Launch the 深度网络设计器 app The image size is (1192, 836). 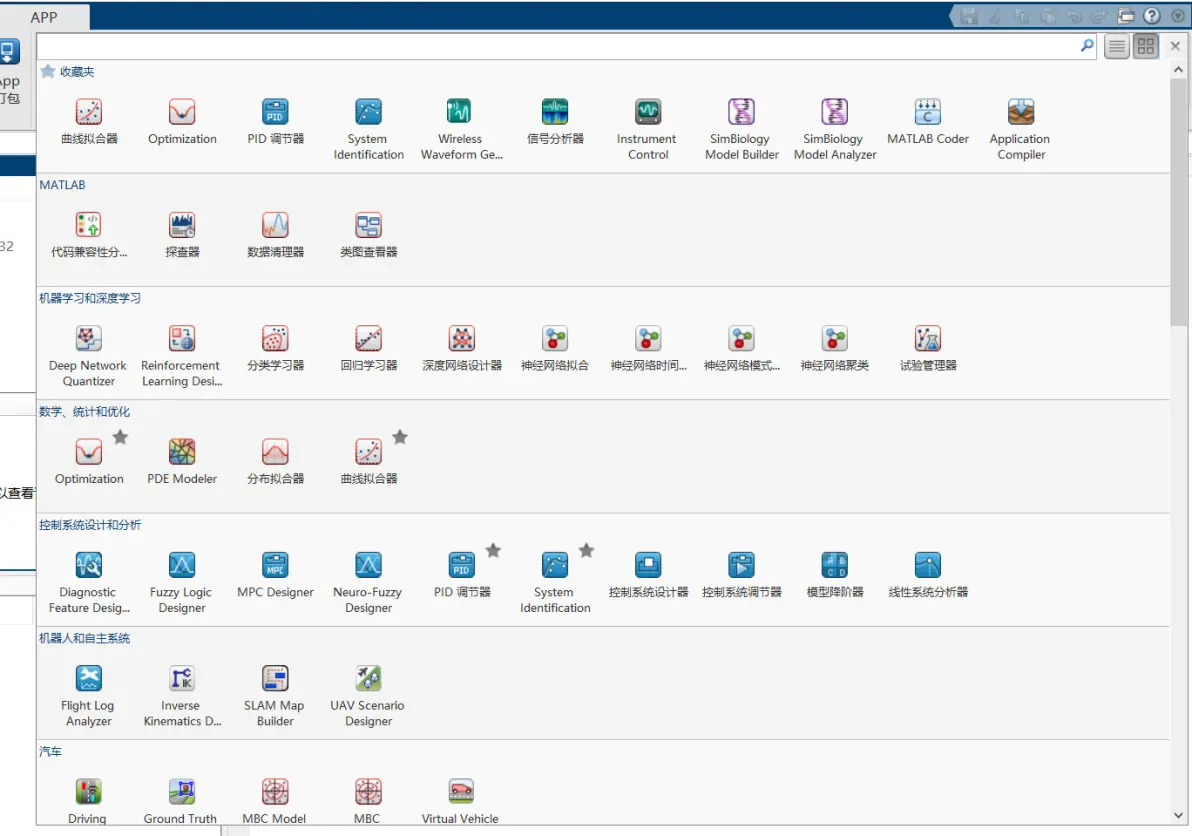click(x=461, y=348)
